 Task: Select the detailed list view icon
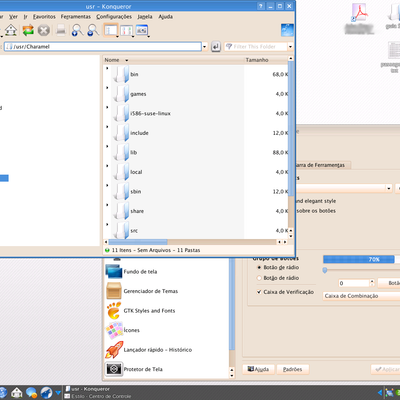[110, 30]
